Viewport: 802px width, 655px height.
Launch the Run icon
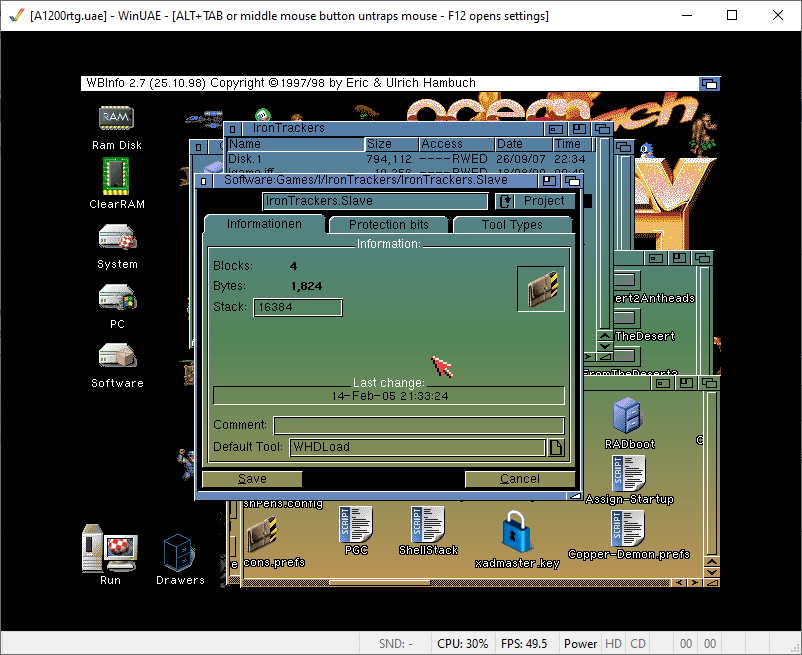(x=109, y=548)
